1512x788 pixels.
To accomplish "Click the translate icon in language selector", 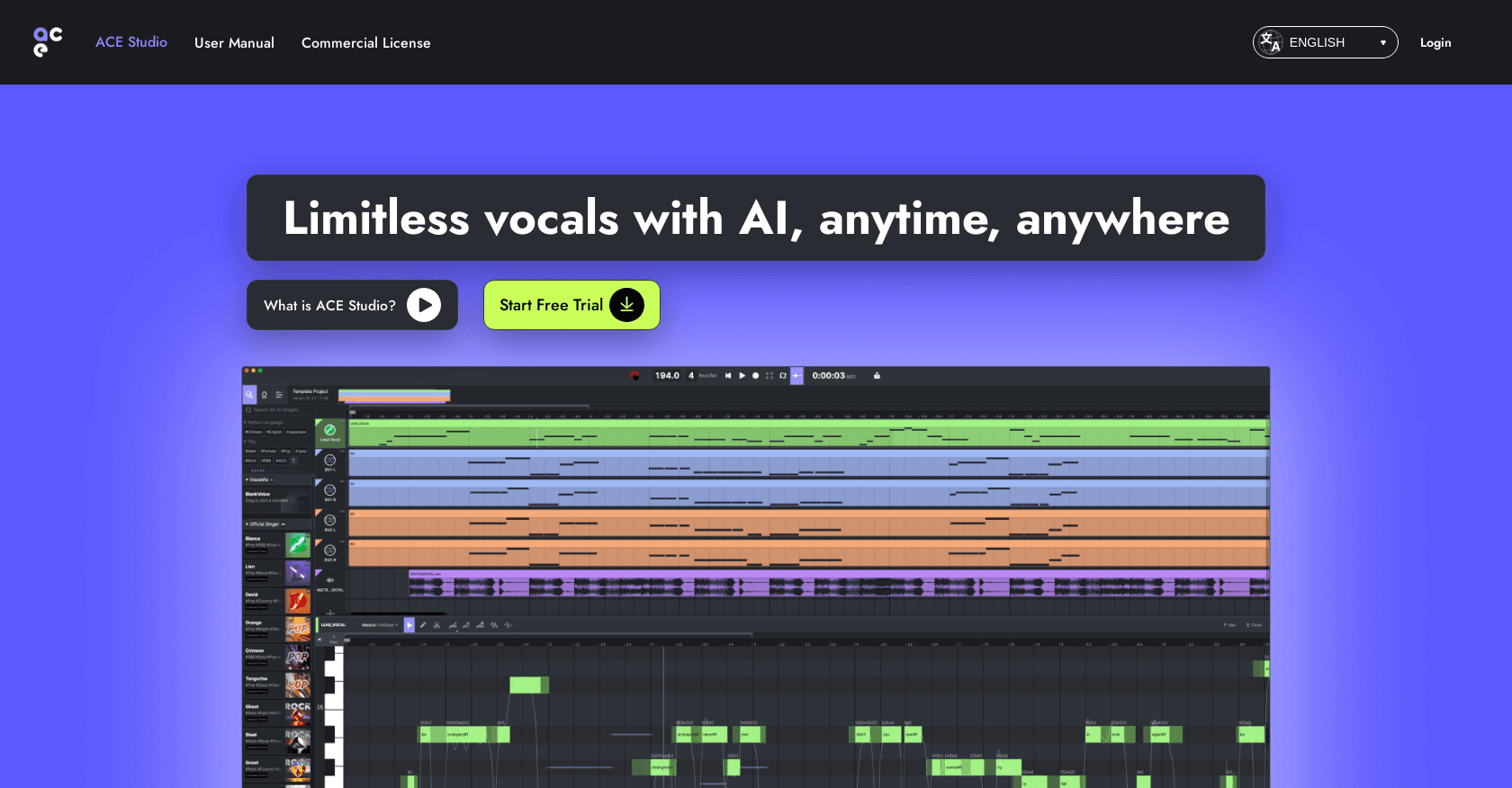I will 1270,42.
